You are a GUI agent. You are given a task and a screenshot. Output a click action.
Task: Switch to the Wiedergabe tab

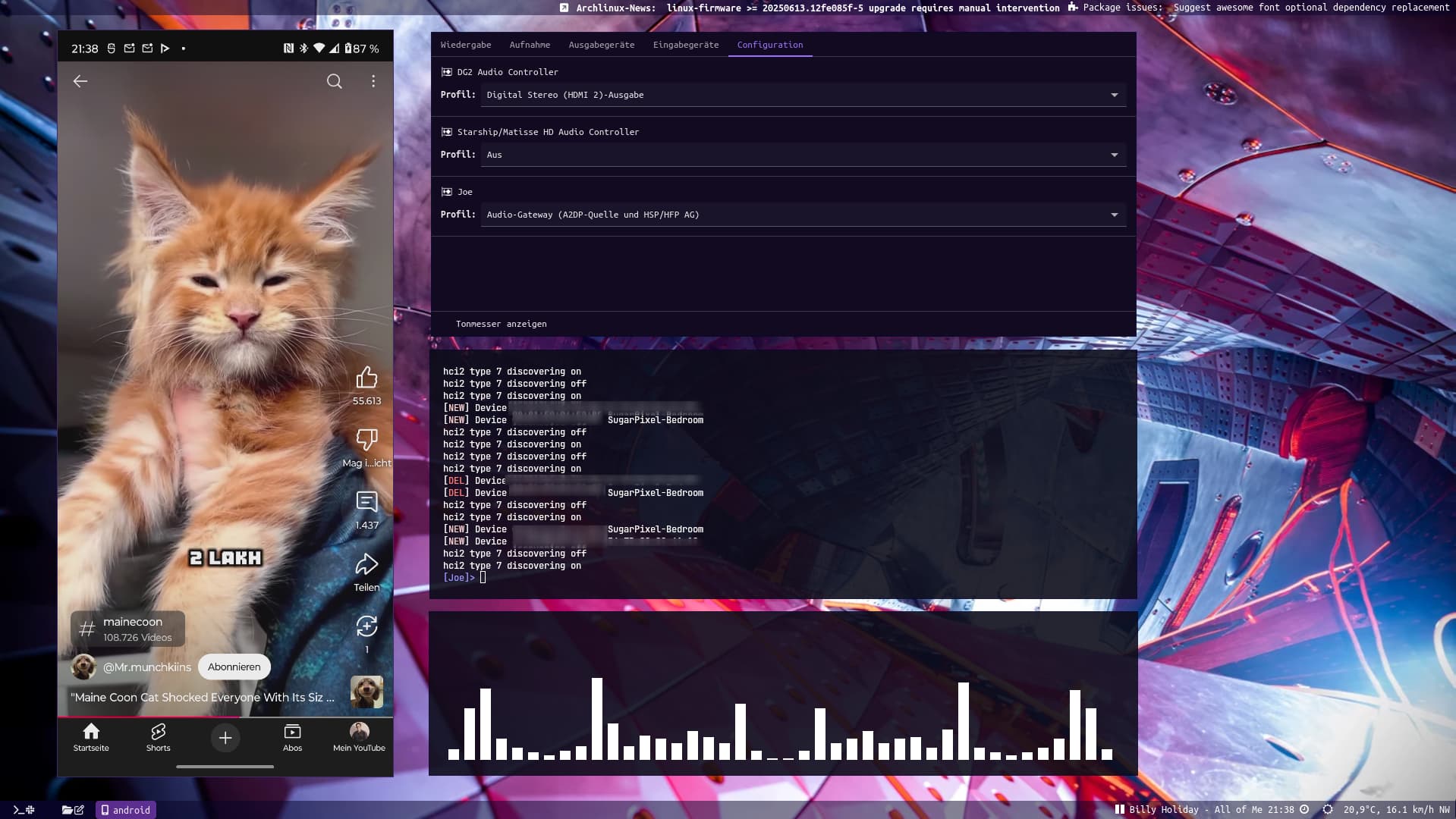[465, 45]
